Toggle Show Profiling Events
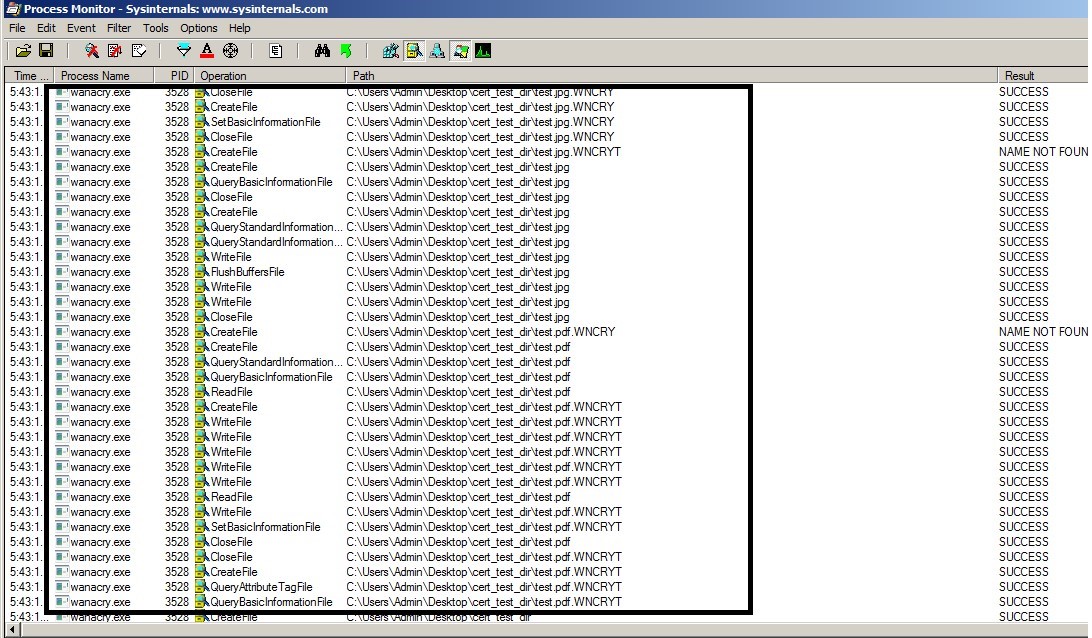Screen dimensions: 1092x638 click(x=483, y=51)
